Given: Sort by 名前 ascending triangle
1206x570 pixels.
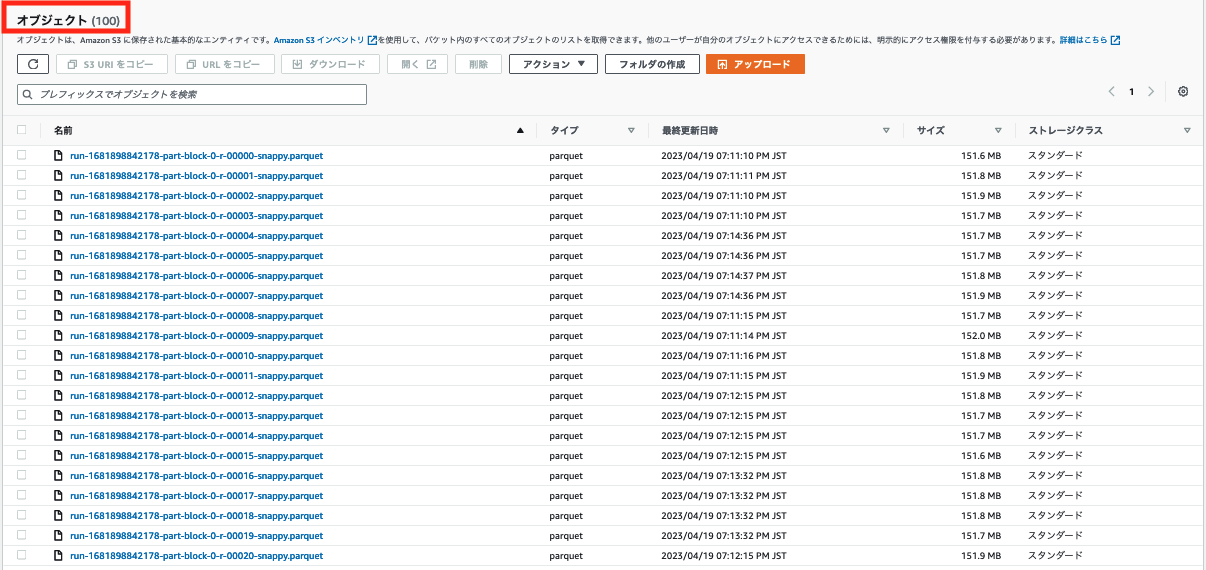Looking at the screenshot, I should 520,131.
